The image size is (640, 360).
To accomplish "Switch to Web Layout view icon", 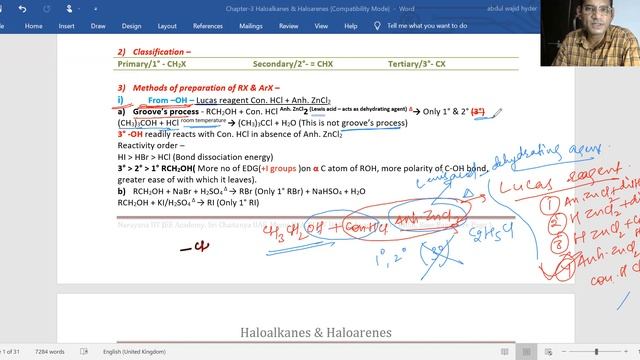I will point(548,351).
